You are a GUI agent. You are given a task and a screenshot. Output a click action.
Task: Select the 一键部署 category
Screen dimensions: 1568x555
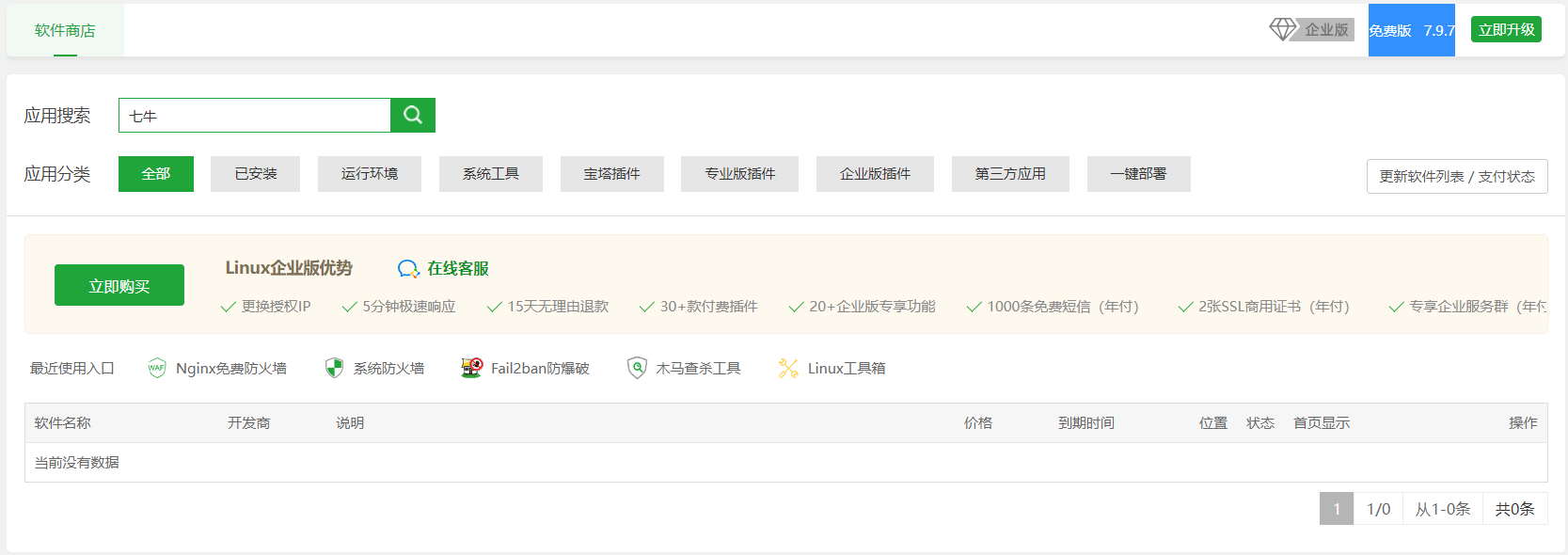(x=1138, y=174)
